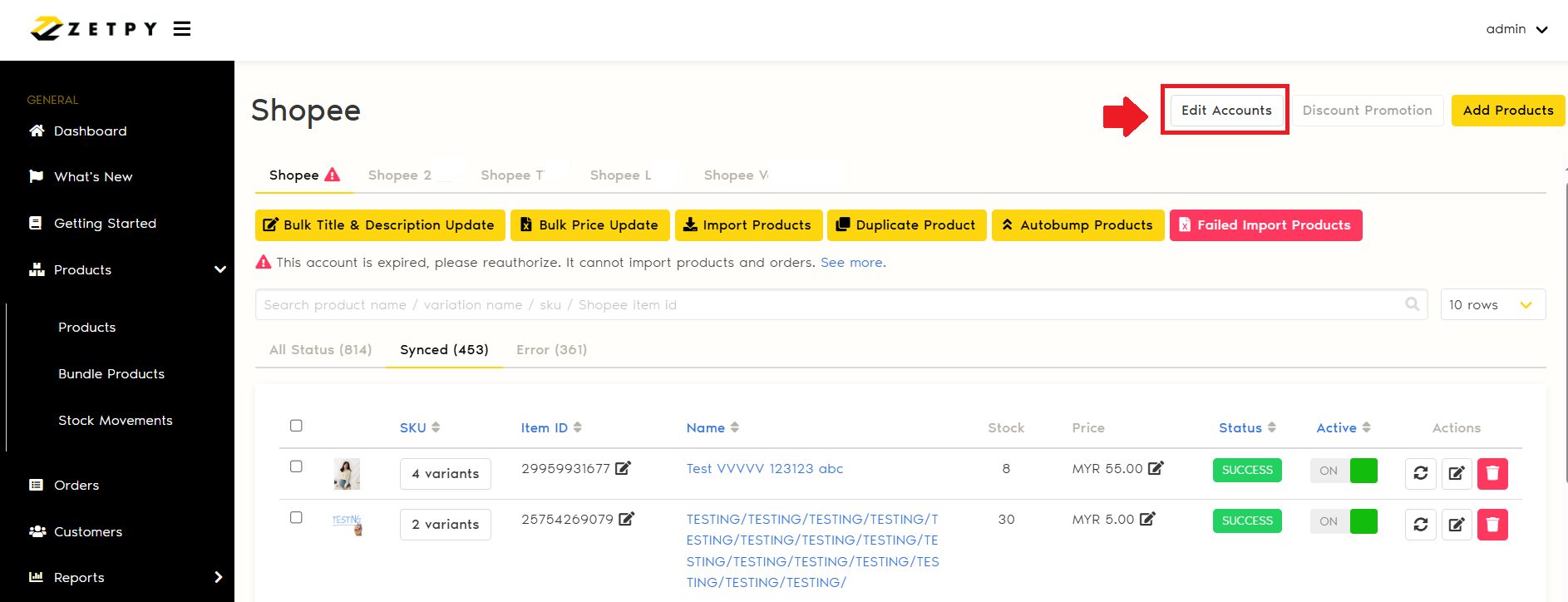Image resolution: width=1568 pixels, height=602 pixels.
Task: Tick checkbox for Test VVVVV product
Action: coord(296,466)
